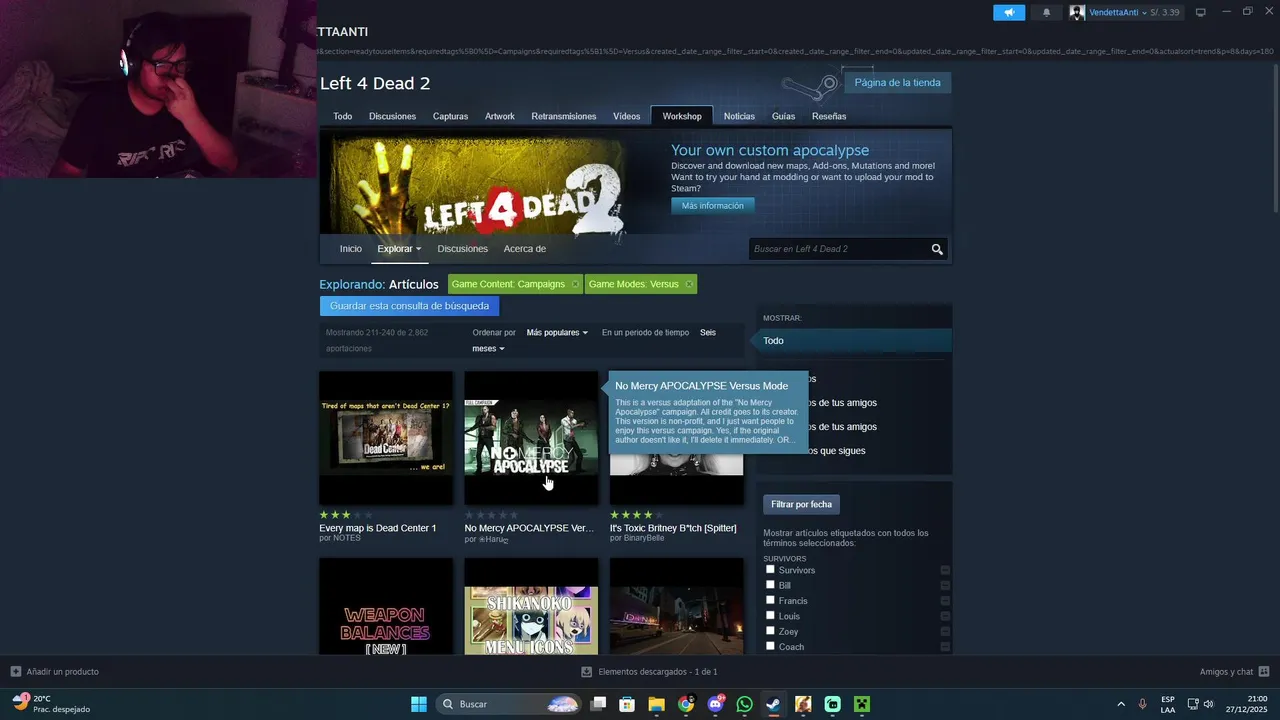Switch Steam to Big Picture mode
Screen dimensions: 1280x720
tap(1201, 12)
